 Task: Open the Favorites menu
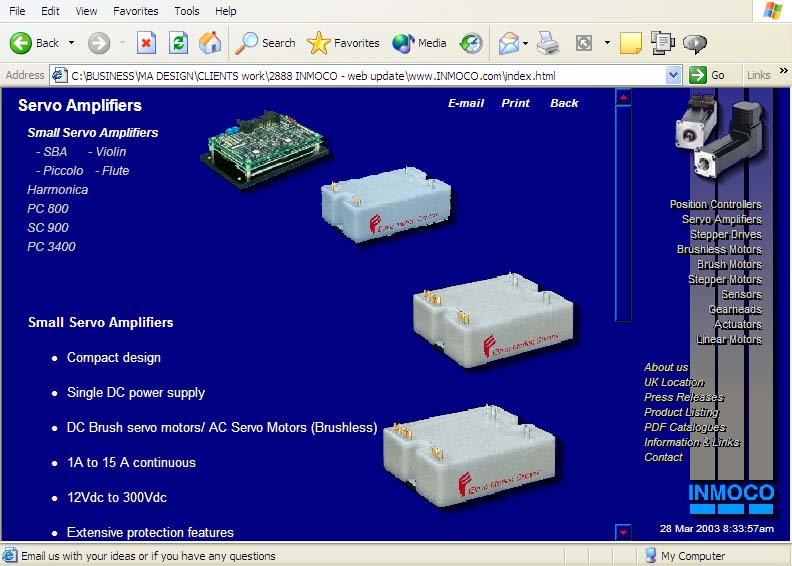(135, 11)
